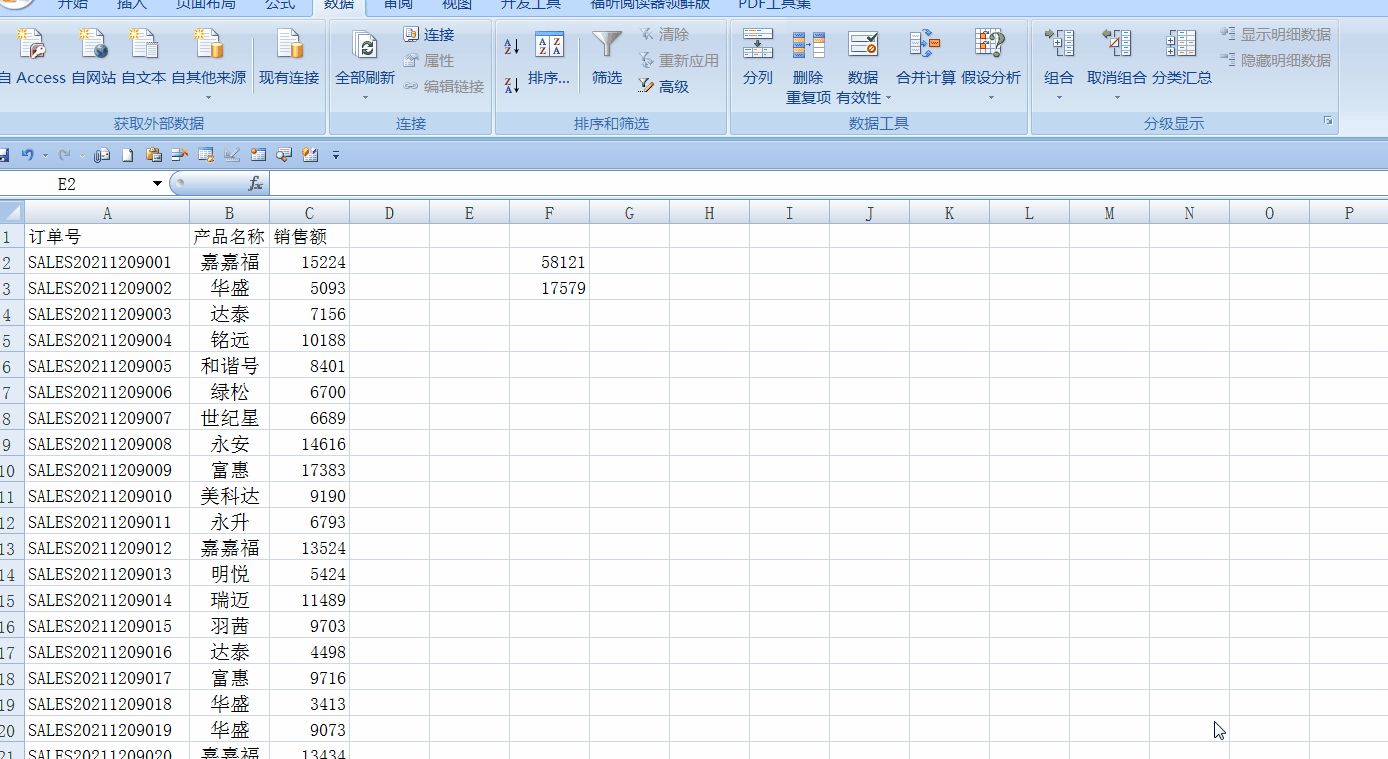Open the 分级显示 dialog launcher

point(1328,121)
